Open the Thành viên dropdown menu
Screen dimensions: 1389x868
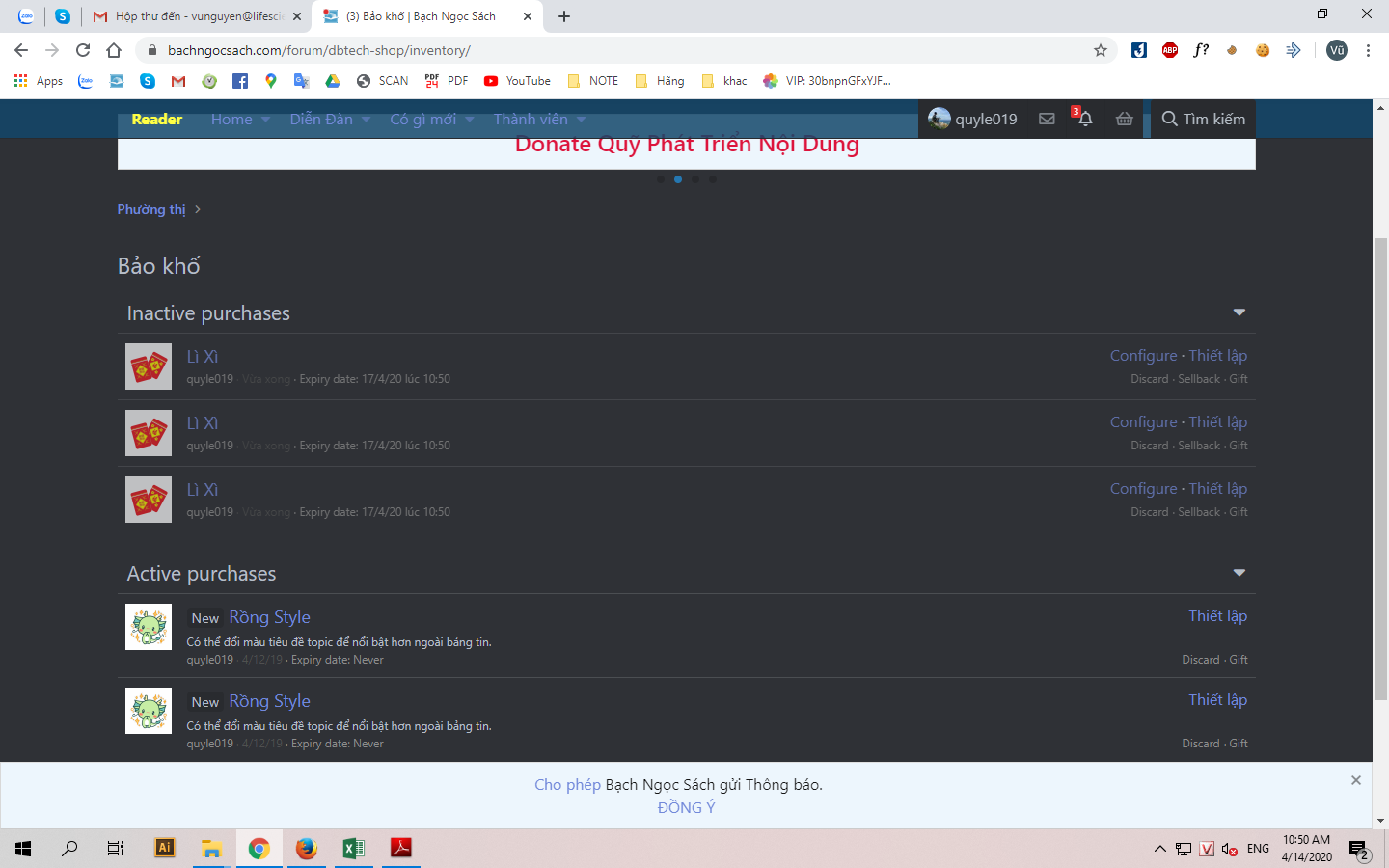581,120
